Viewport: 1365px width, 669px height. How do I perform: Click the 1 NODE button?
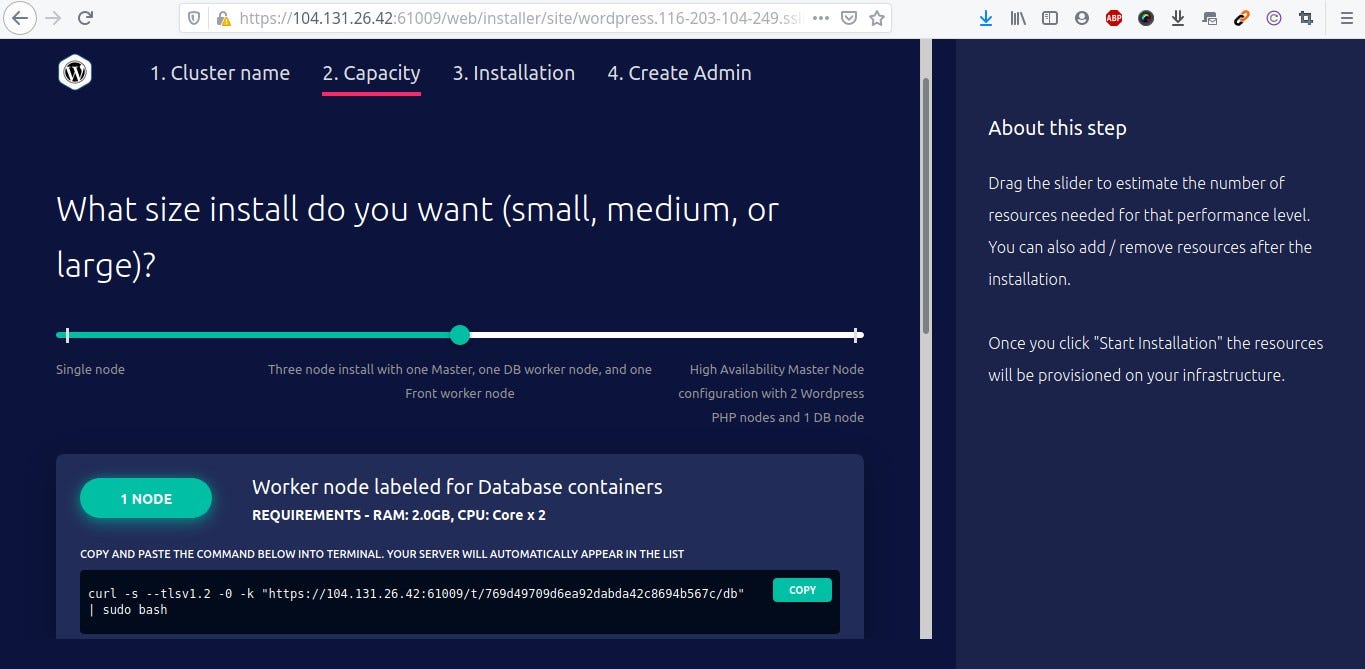pyautogui.click(x=146, y=499)
